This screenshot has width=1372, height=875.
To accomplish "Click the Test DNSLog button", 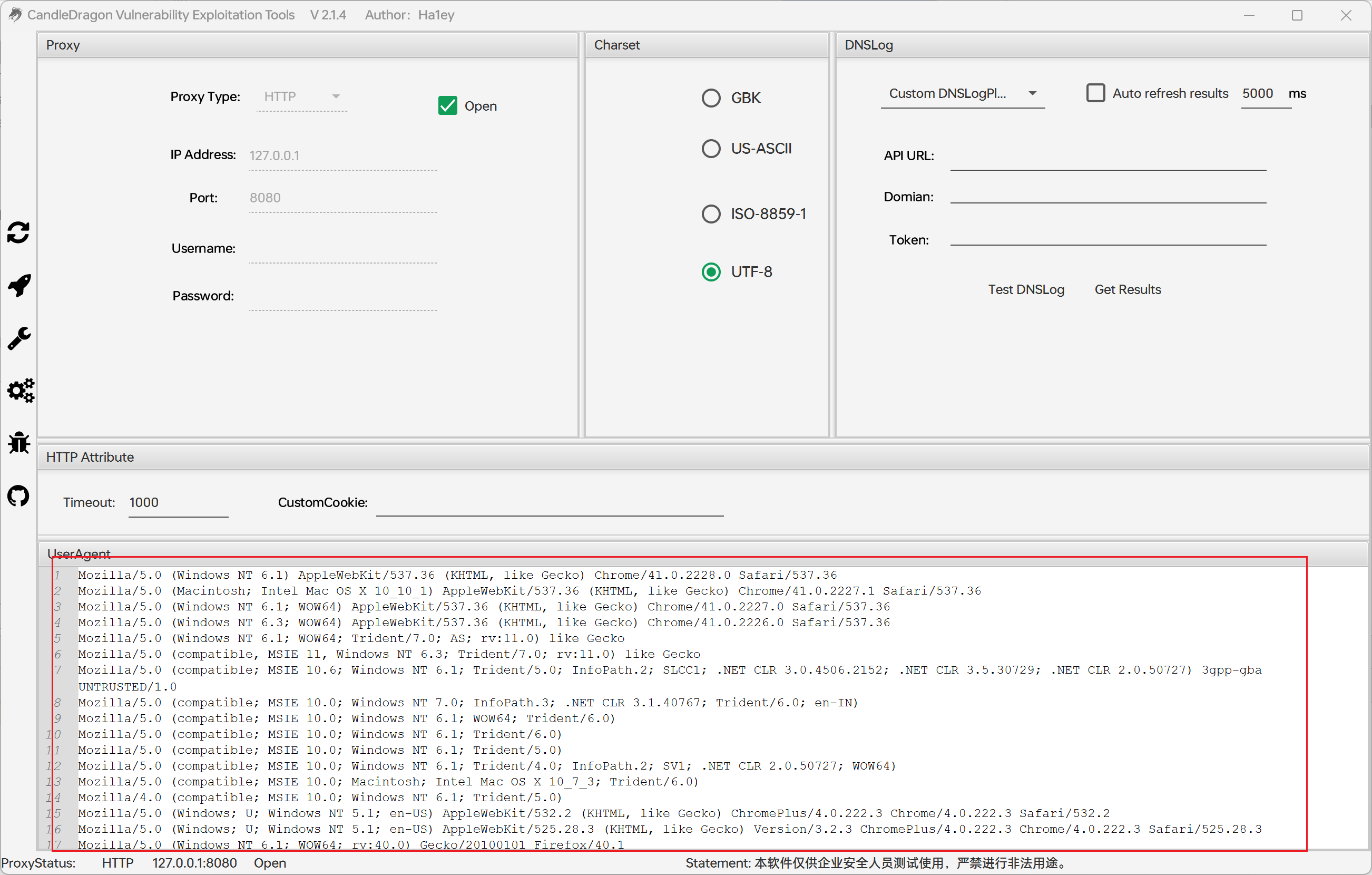I will (1026, 289).
